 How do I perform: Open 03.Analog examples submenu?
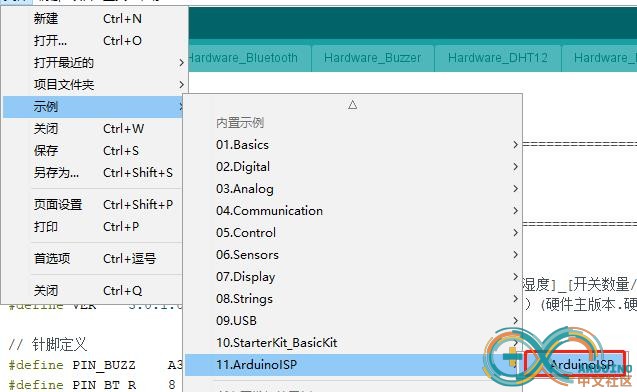click(353, 188)
